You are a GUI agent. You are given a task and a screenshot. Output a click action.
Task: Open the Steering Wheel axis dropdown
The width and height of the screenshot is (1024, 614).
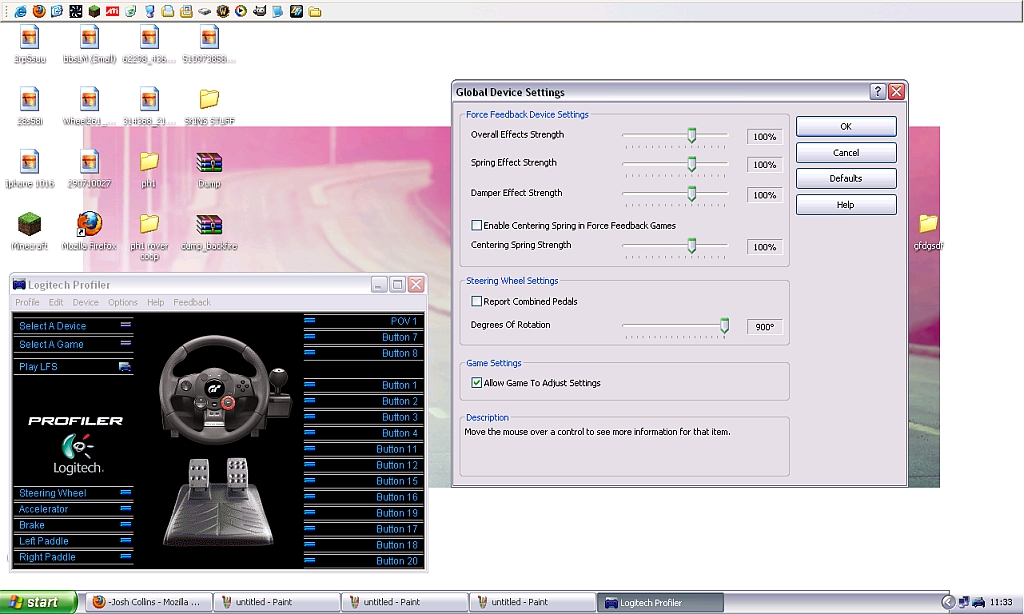click(125, 493)
